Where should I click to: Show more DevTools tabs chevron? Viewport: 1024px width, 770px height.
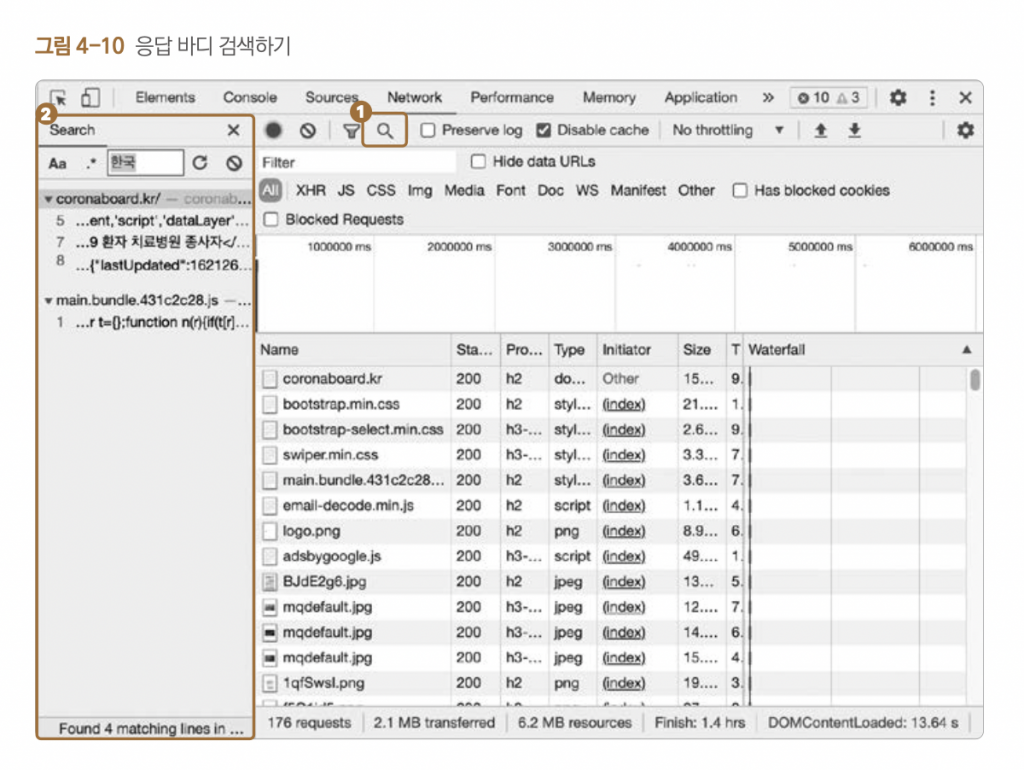[x=768, y=98]
